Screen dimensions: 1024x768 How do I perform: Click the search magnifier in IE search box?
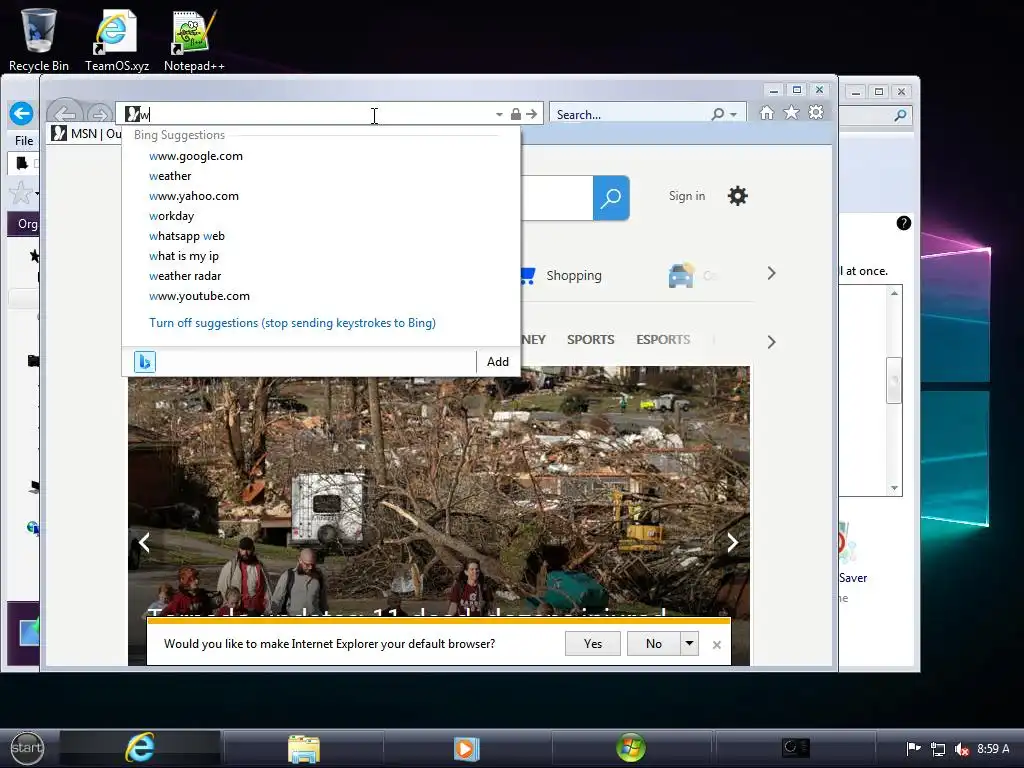(718, 114)
